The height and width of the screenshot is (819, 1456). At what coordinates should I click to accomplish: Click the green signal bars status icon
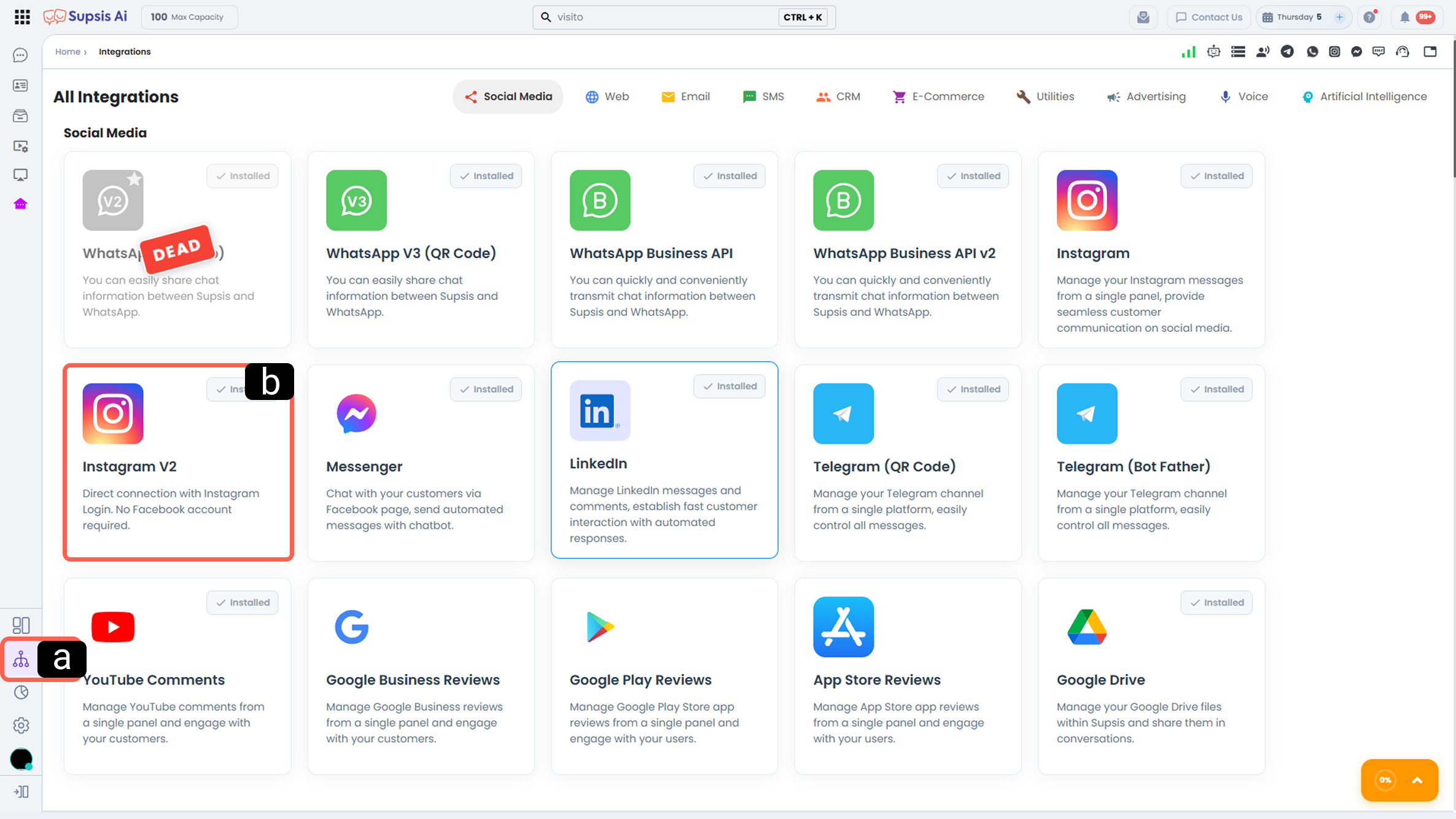coord(1188,52)
